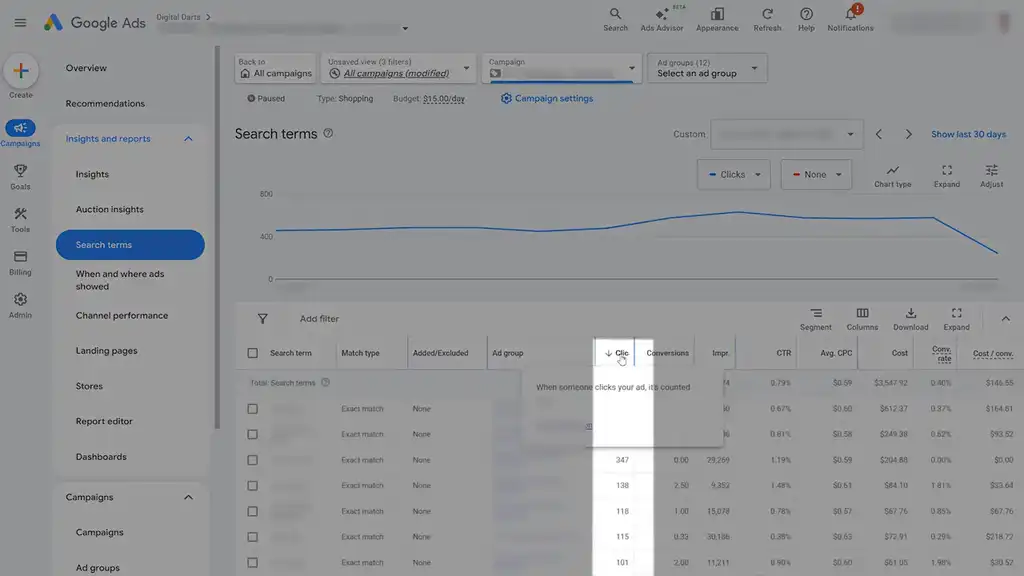
Task: Click the Create plus button
Action: [21, 71]
